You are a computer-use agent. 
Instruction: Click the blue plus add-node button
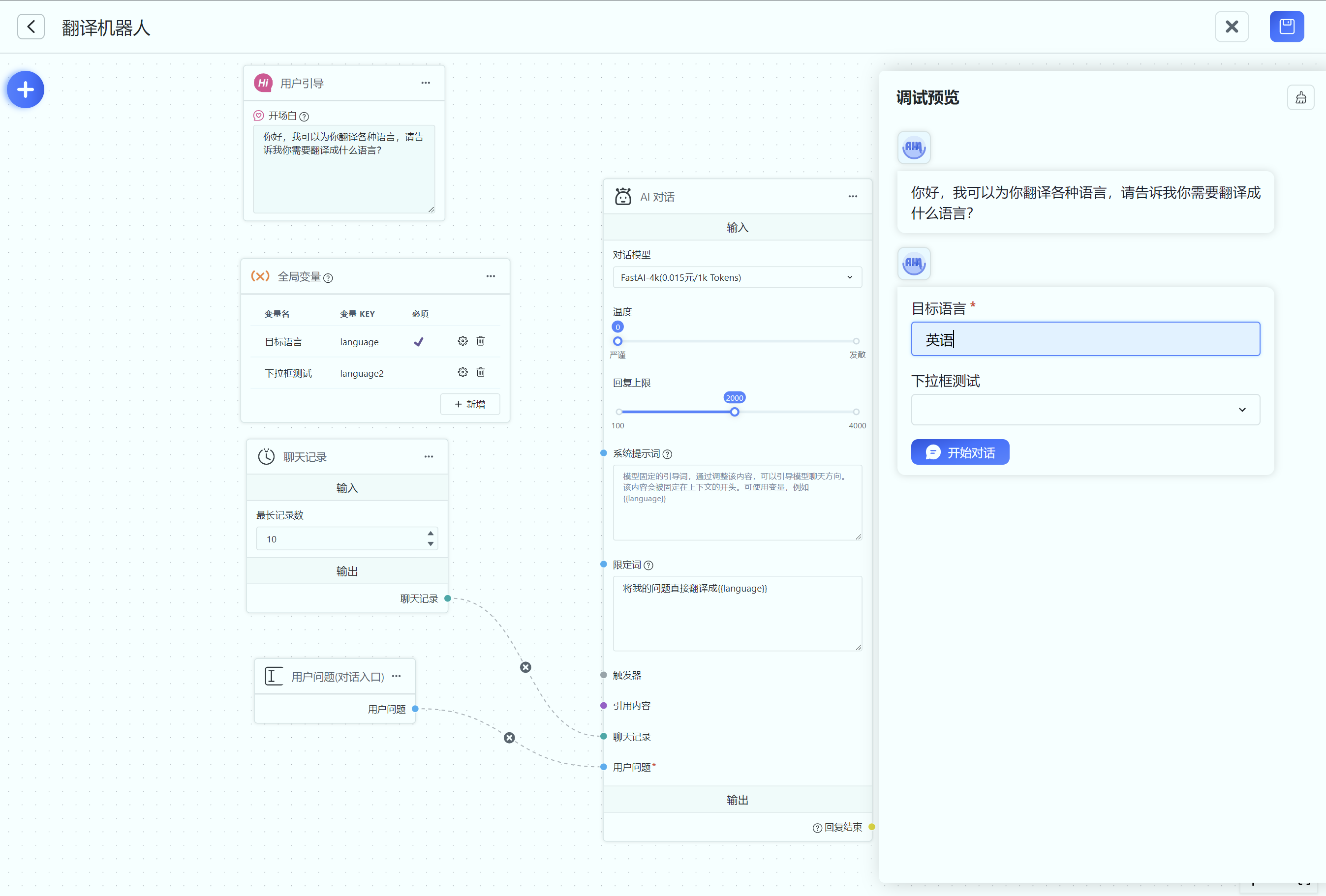[x=25, y=90]
